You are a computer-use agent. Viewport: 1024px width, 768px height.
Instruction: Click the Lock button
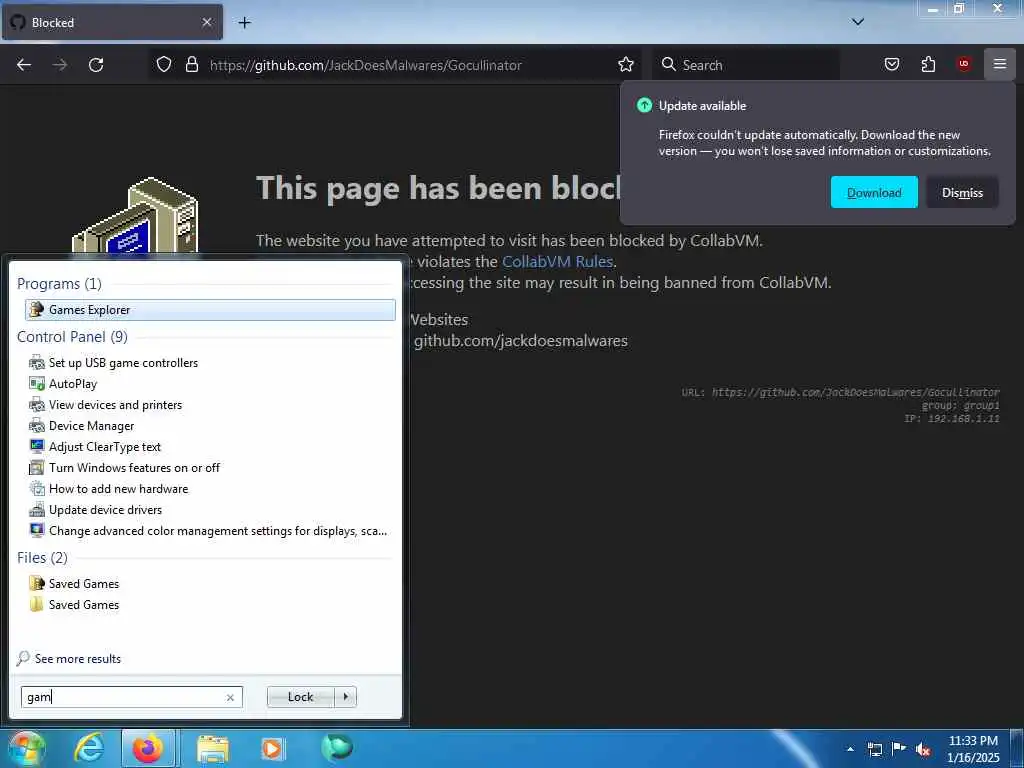[300, 697]
